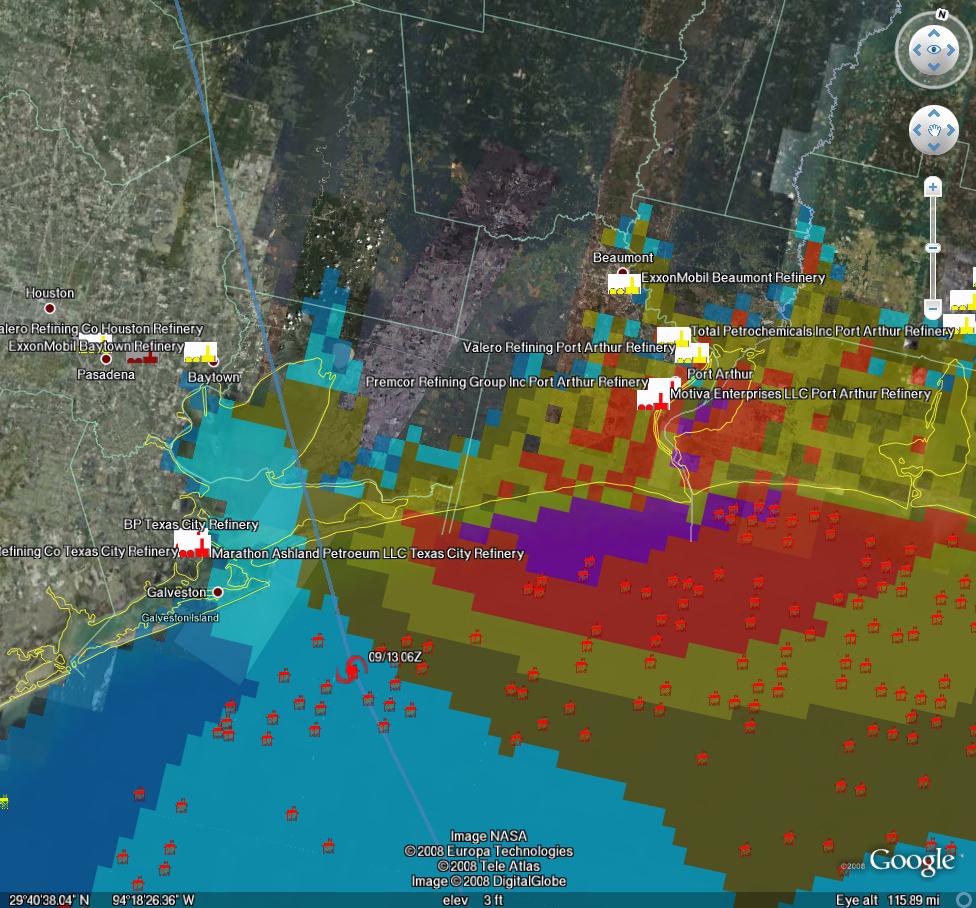Image resolution: width=976 pixels, height=908 pixels.
Task: Click the Port Arthur city label
Action: [x=720, y=374]
